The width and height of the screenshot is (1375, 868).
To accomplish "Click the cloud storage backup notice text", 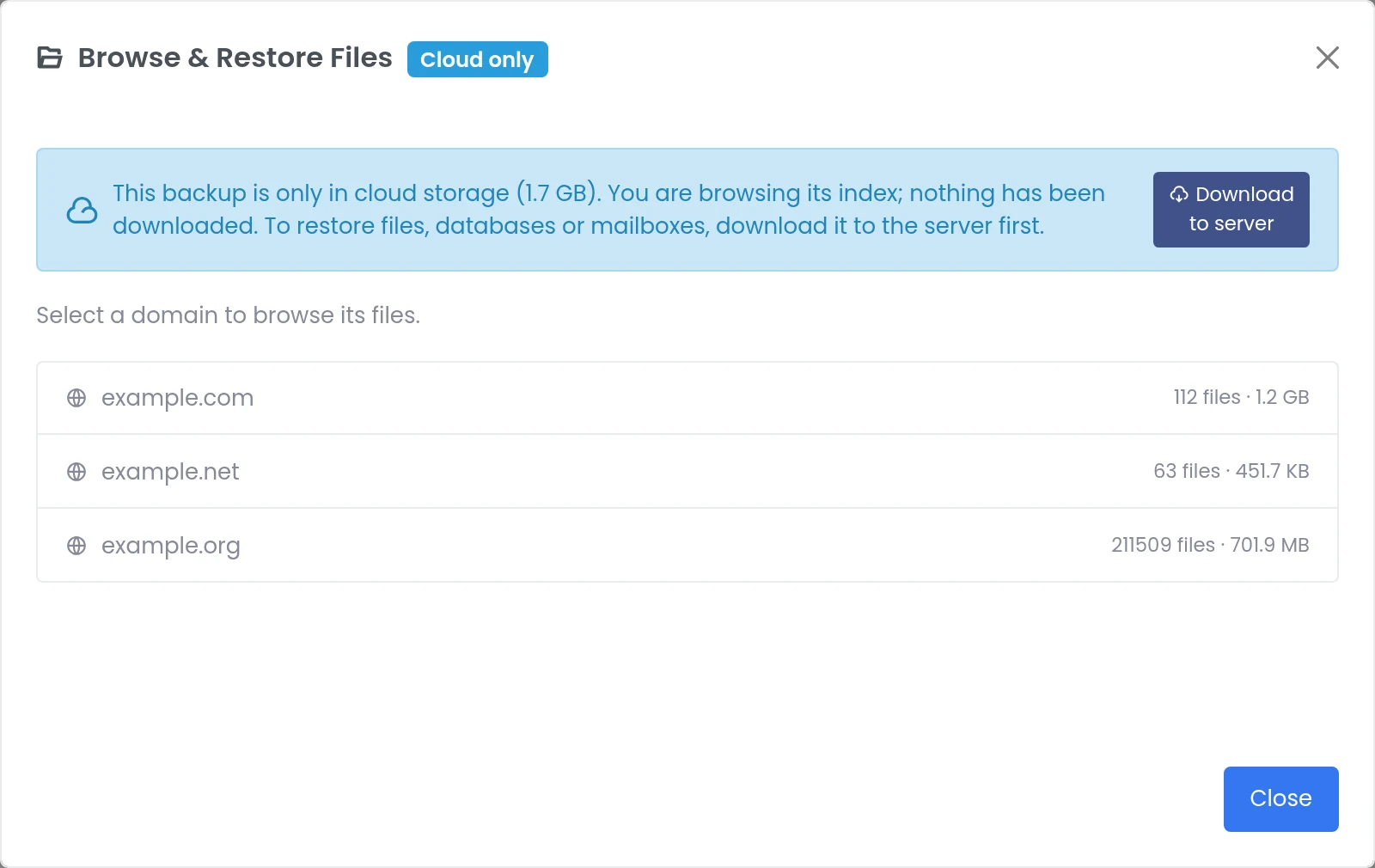I will [x=608, y=210].
